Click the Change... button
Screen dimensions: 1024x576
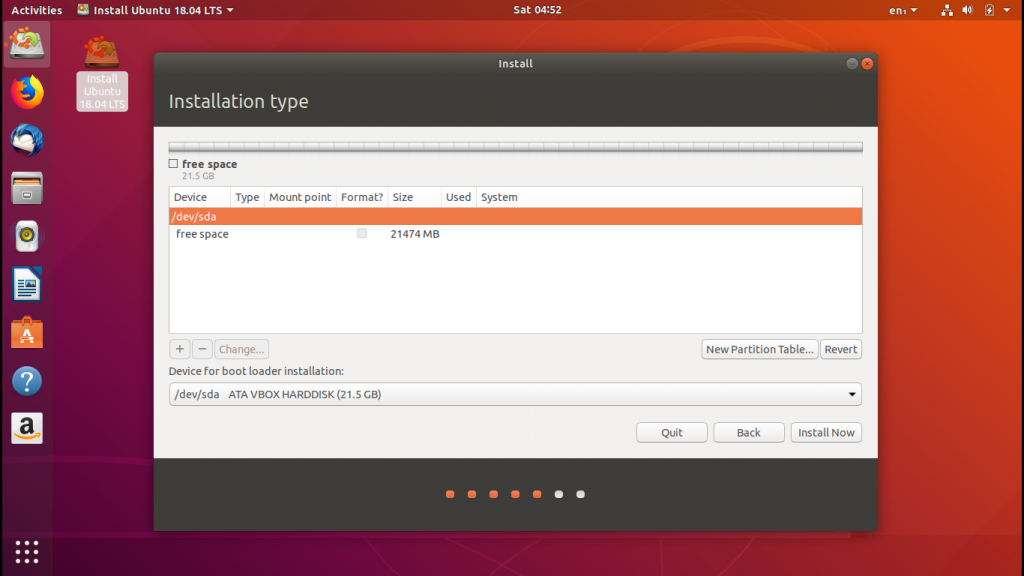coord(242,349)
